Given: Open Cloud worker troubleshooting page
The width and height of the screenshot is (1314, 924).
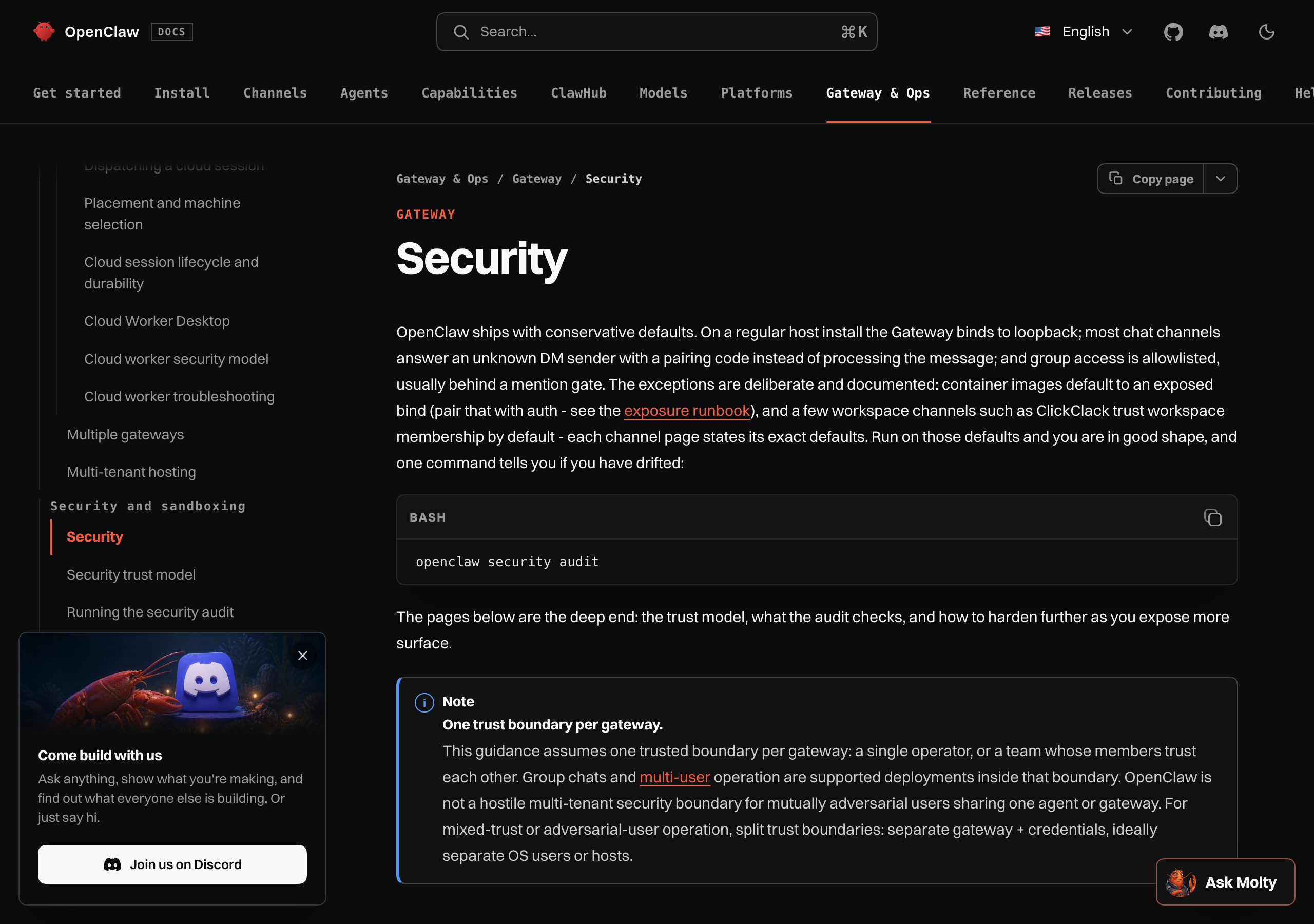Looking at the screenshot, I should click(179, 396).
